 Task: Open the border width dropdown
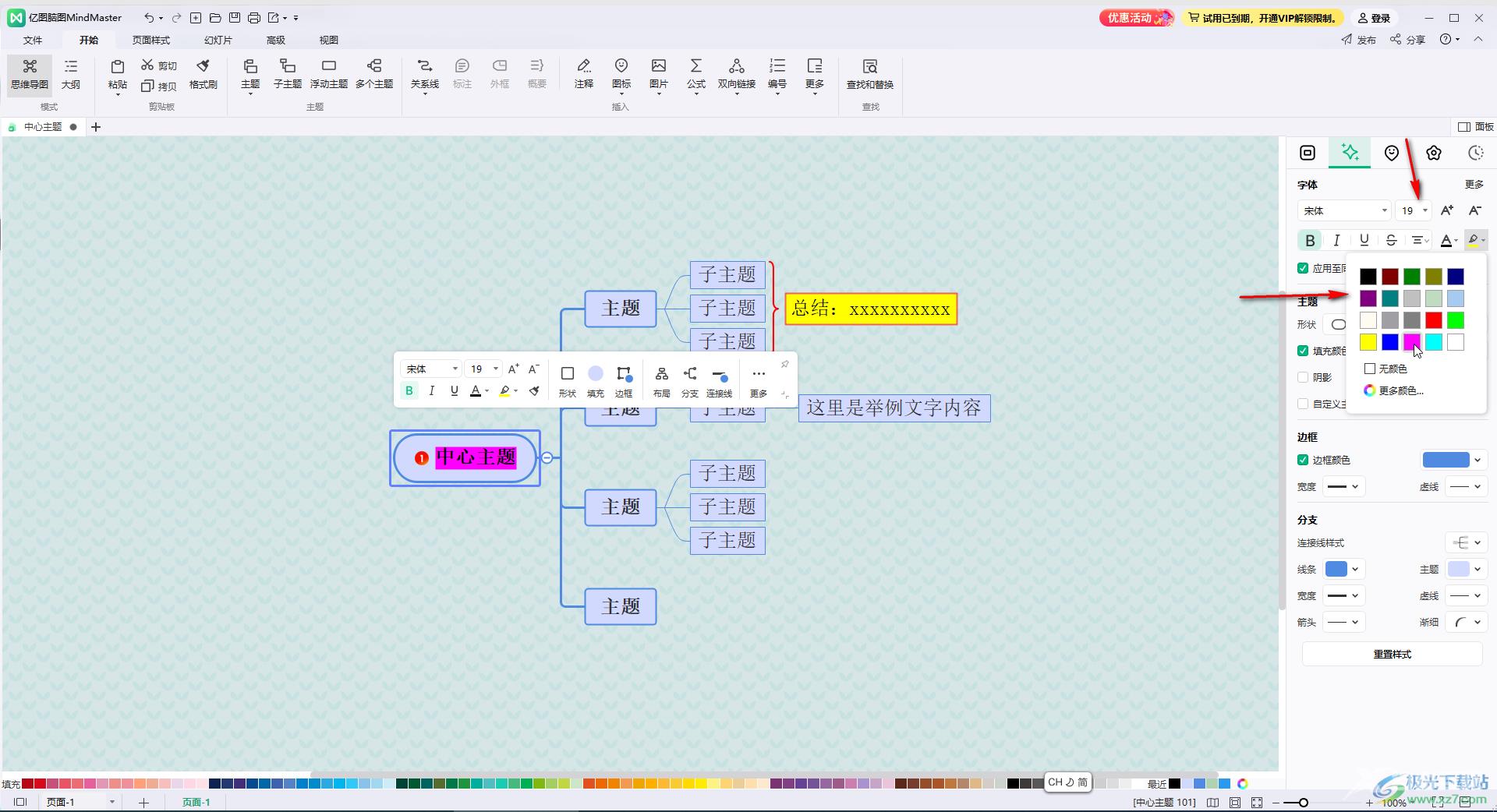coord(1343,486)
